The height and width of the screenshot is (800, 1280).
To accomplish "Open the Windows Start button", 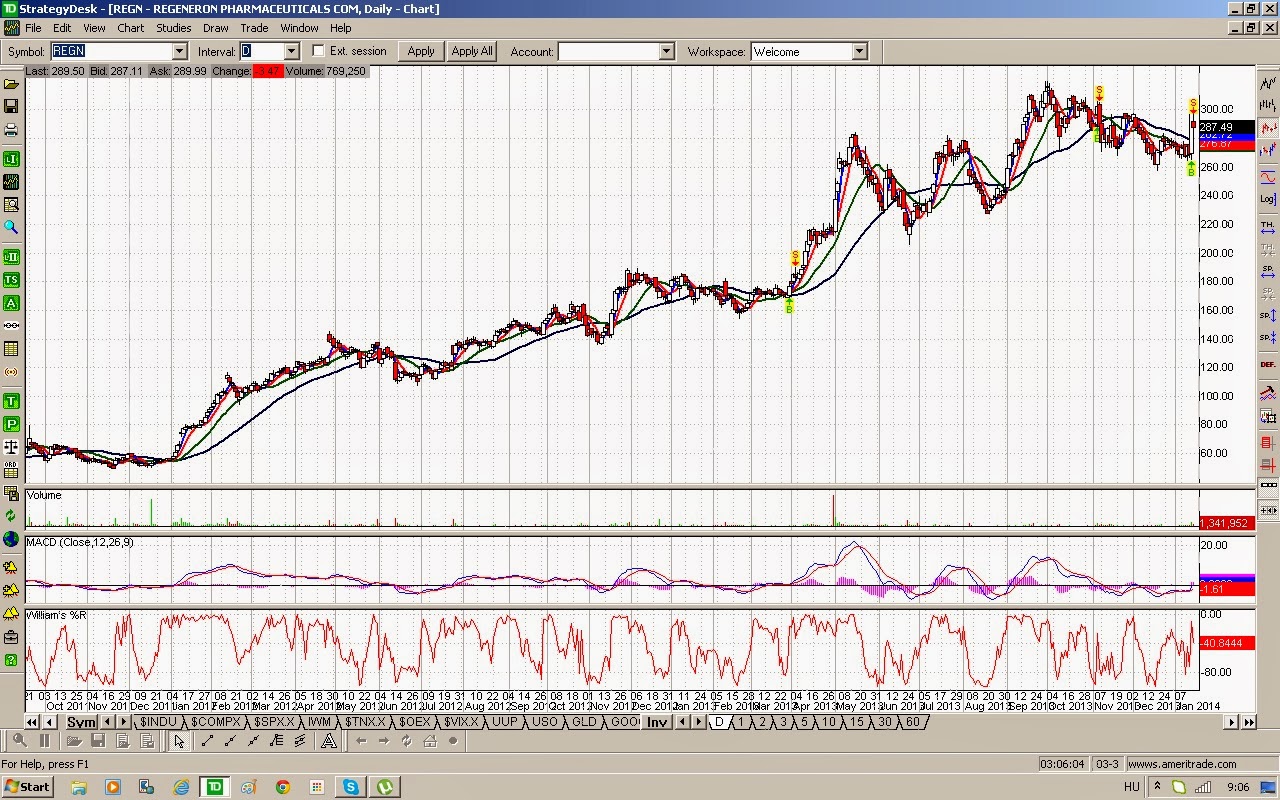I will [x=27, y=787].
